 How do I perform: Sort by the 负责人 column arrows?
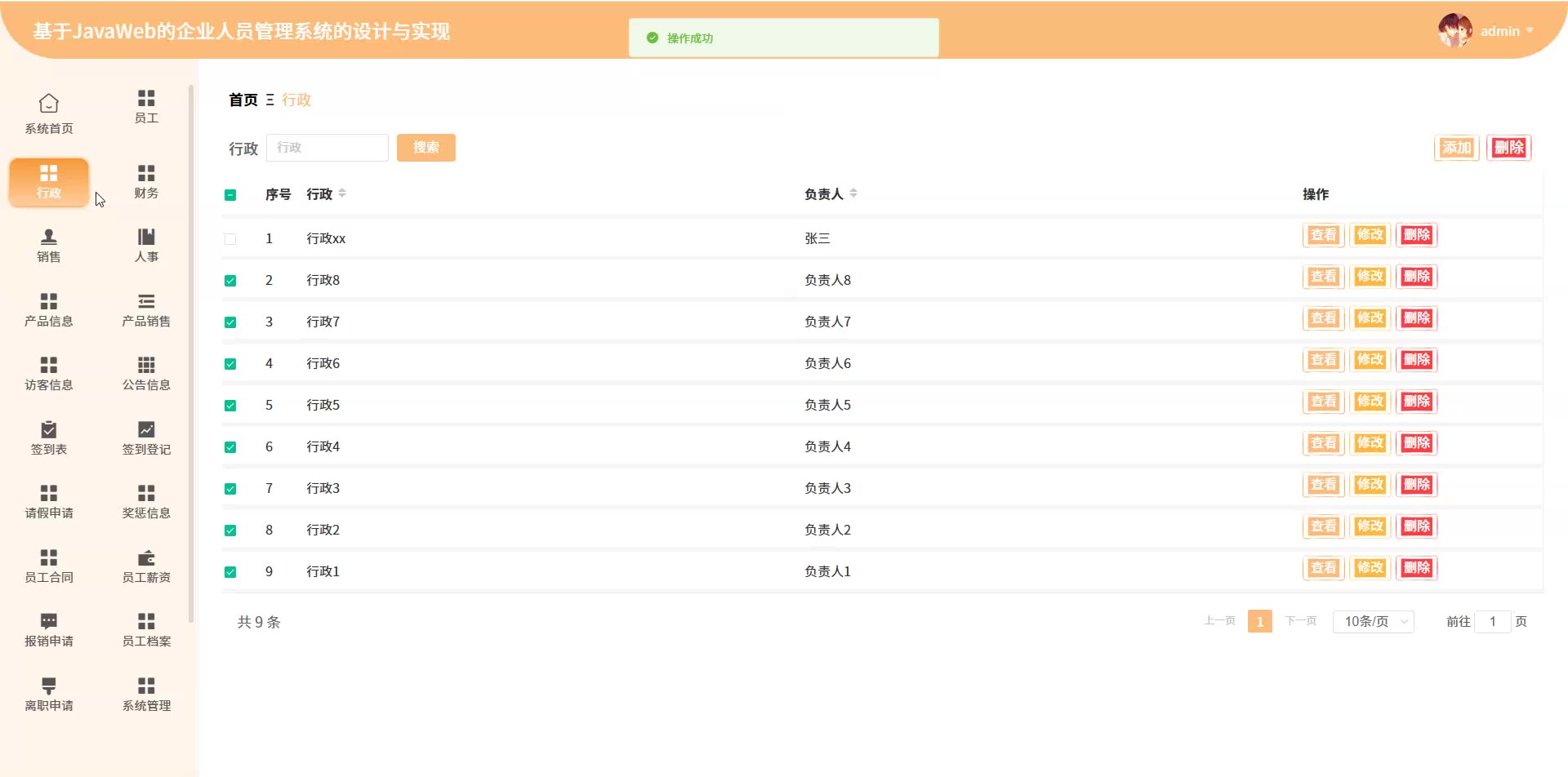click(853, 193)
